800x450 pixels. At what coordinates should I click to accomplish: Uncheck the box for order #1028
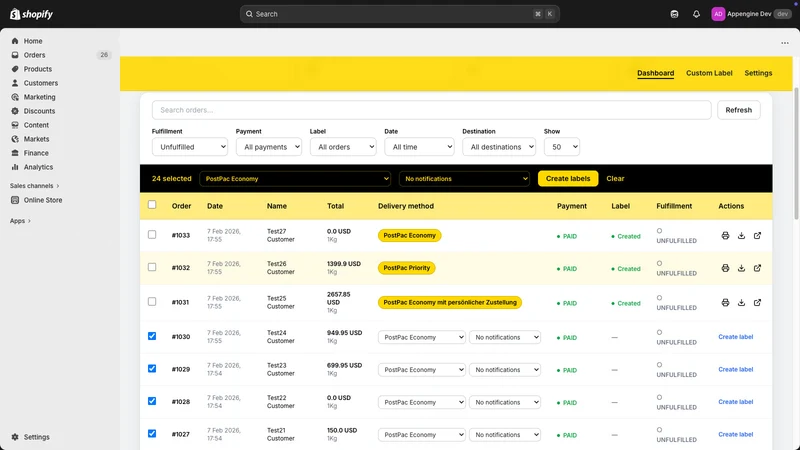click(152, 401)
